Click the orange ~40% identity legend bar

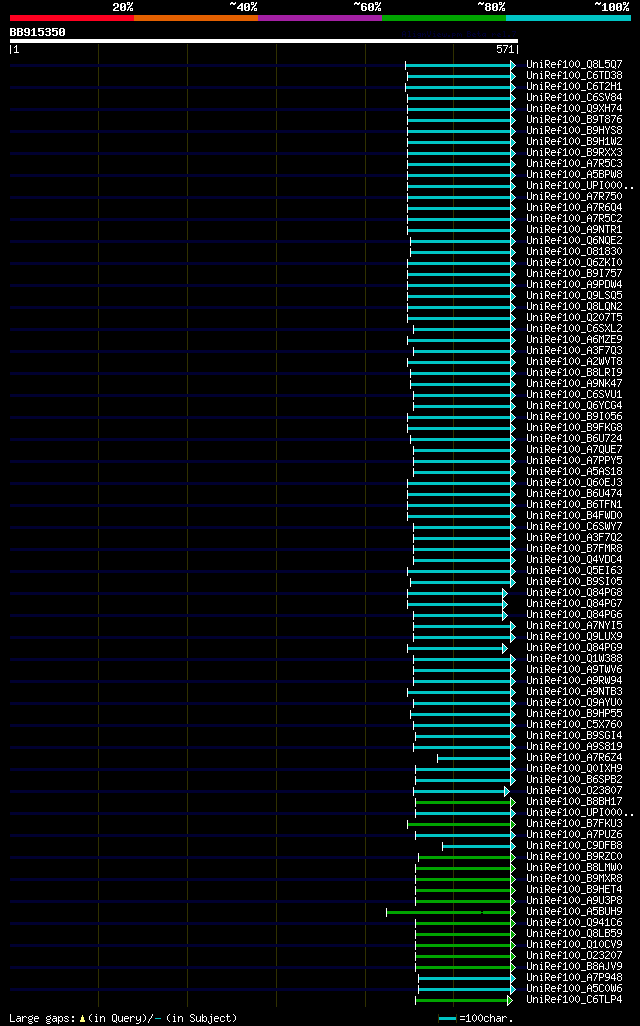196,18
